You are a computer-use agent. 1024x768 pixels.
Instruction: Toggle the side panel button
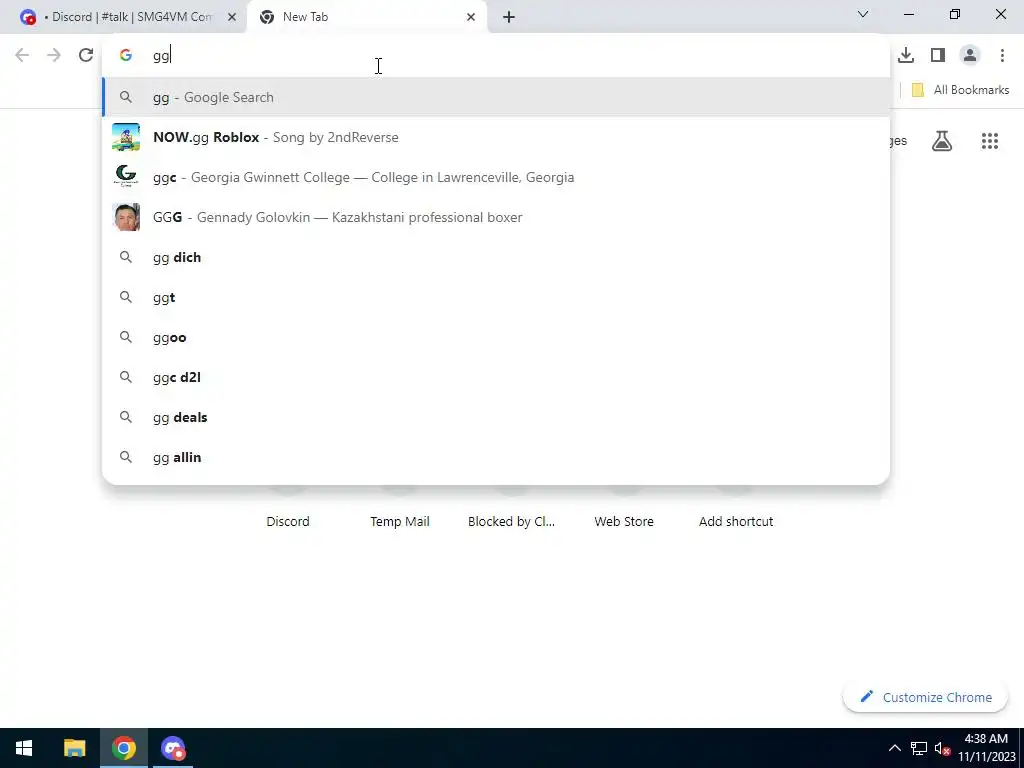[938, 56]
